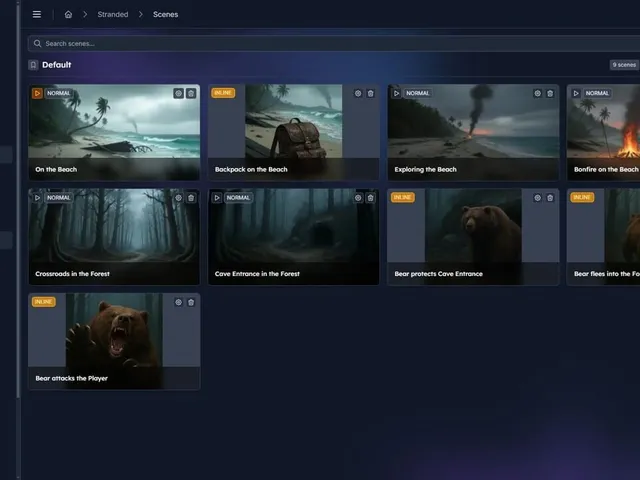Delete the Exploring the Beach scene

coord(550,93)
